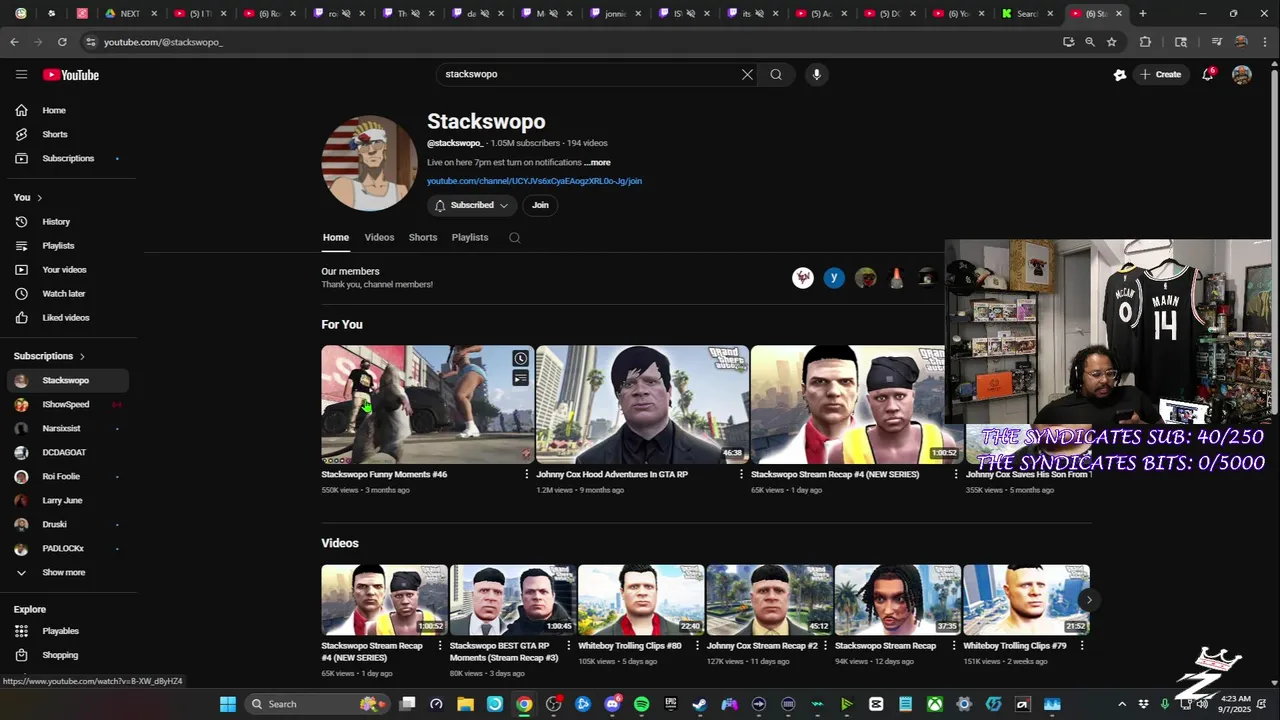Viewport: 1280px width, 720px height.
Task: Clear the search box with the X
Action: pyautogui.click(x=747, y=74)
